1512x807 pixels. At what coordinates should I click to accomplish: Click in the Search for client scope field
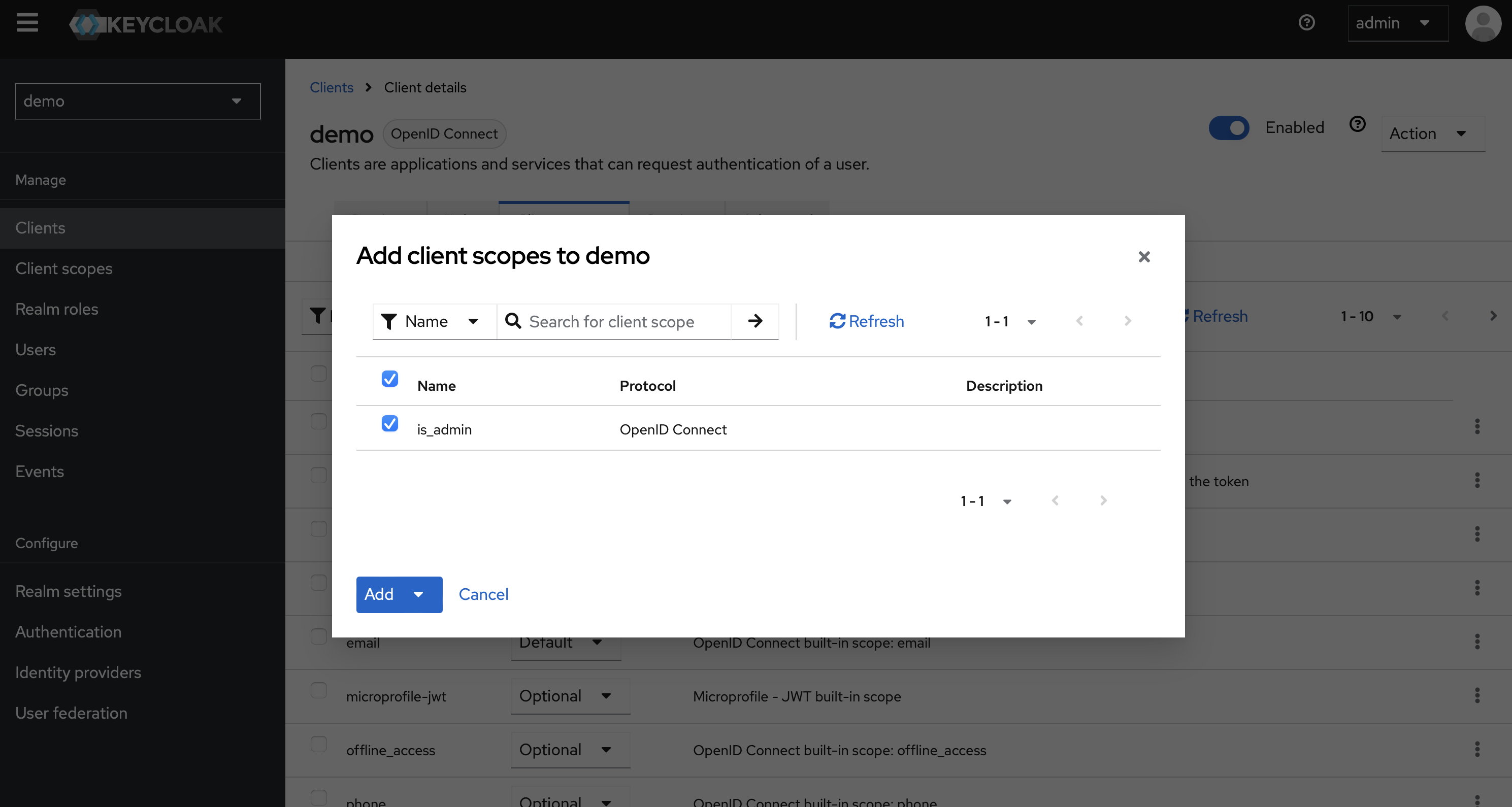[x=614, y=321]
